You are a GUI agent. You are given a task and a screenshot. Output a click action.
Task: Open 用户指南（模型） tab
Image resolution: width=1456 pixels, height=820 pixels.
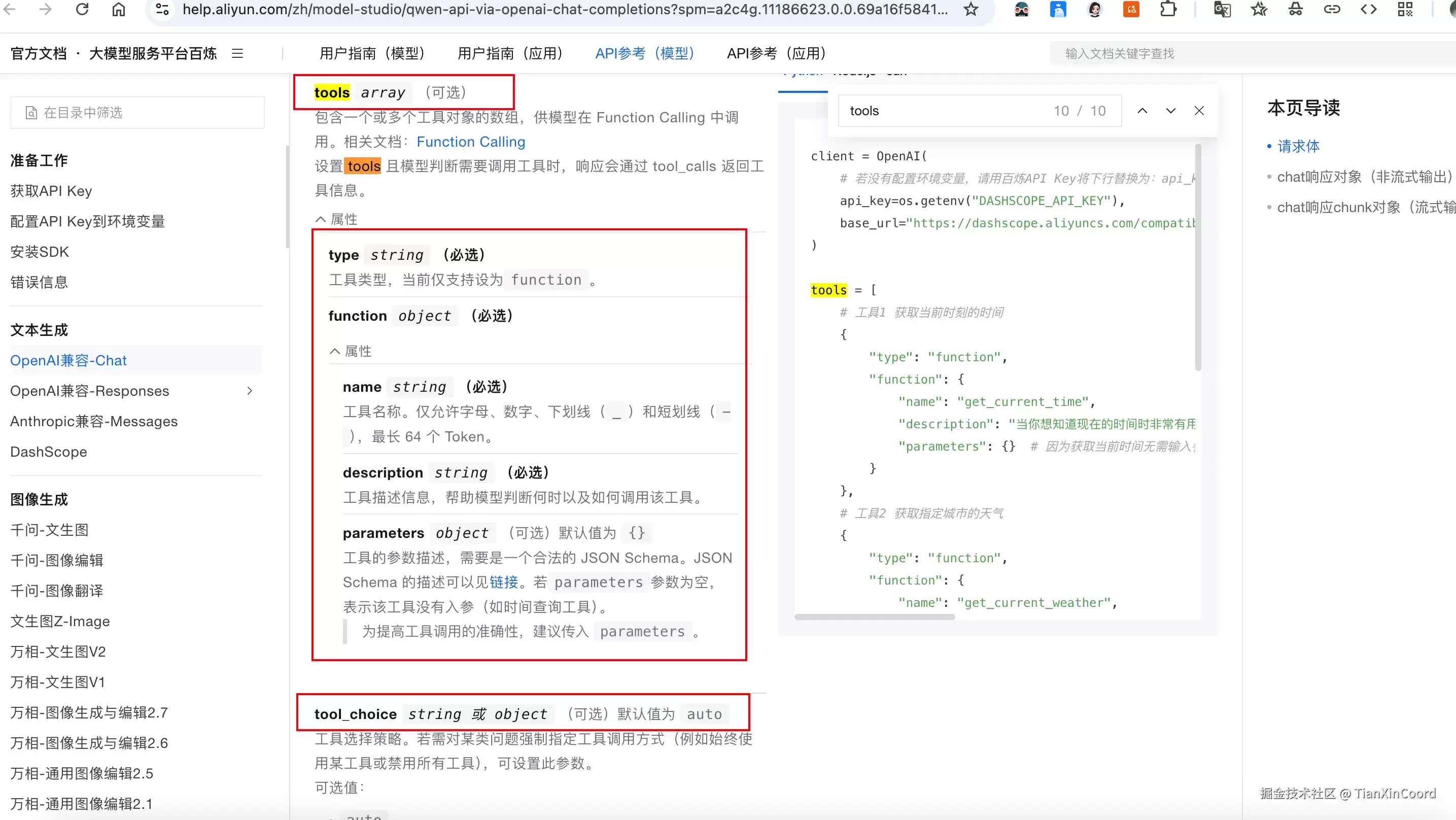[371, 53]
